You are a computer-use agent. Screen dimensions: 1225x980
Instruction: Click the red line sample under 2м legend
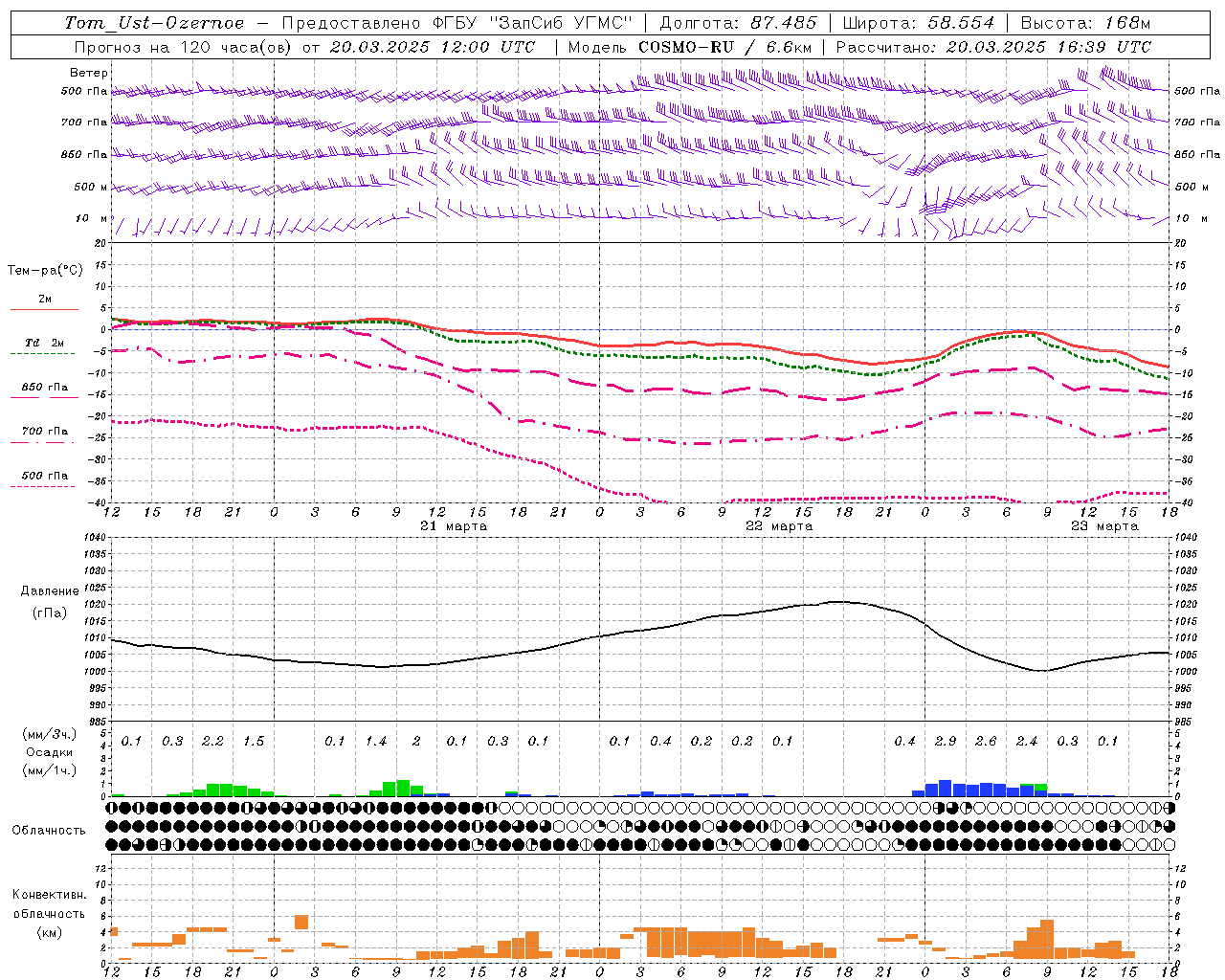click(x=44, y=309)
